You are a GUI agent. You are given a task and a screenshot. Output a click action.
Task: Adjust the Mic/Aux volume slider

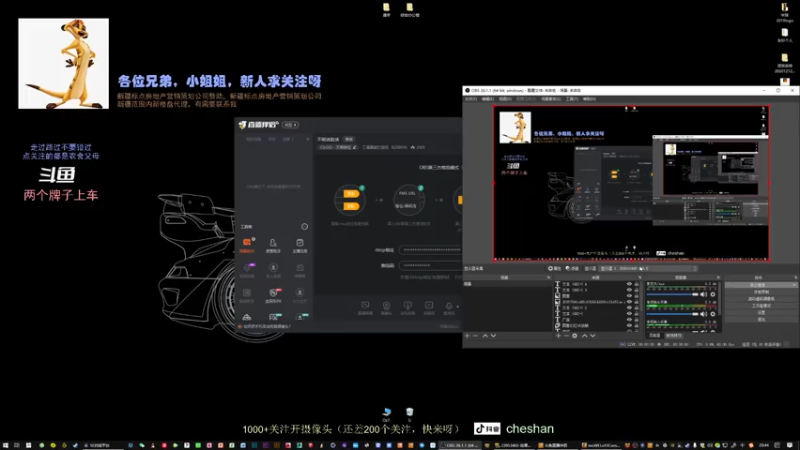click(x=672, y=294)
